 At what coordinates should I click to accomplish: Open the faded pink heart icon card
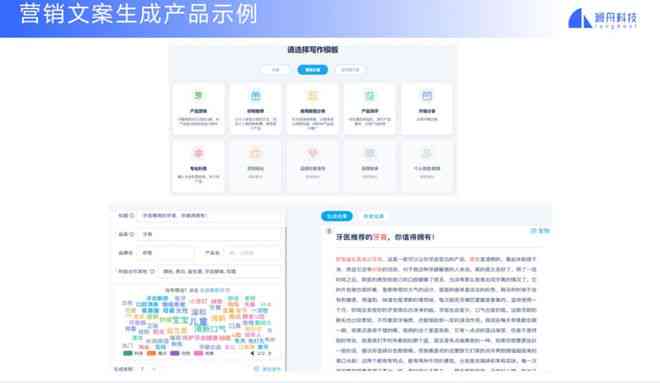(x=312, y=166)
